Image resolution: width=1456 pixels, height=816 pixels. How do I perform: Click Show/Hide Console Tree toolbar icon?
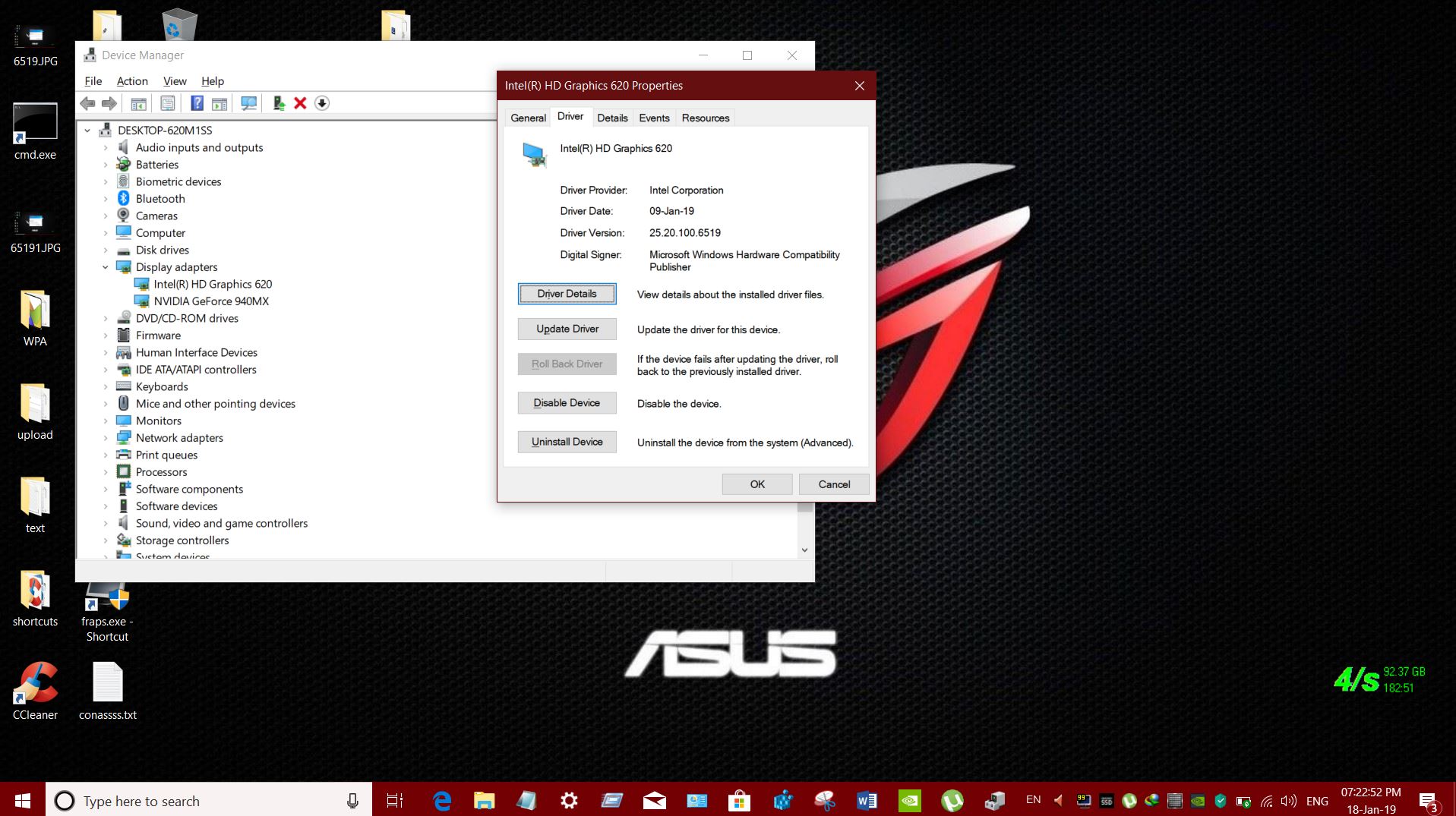[138, 103]
